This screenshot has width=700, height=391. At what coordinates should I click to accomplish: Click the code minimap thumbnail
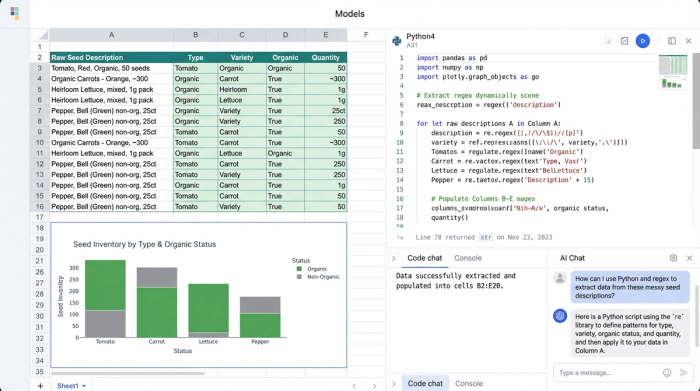pos(673,72)
